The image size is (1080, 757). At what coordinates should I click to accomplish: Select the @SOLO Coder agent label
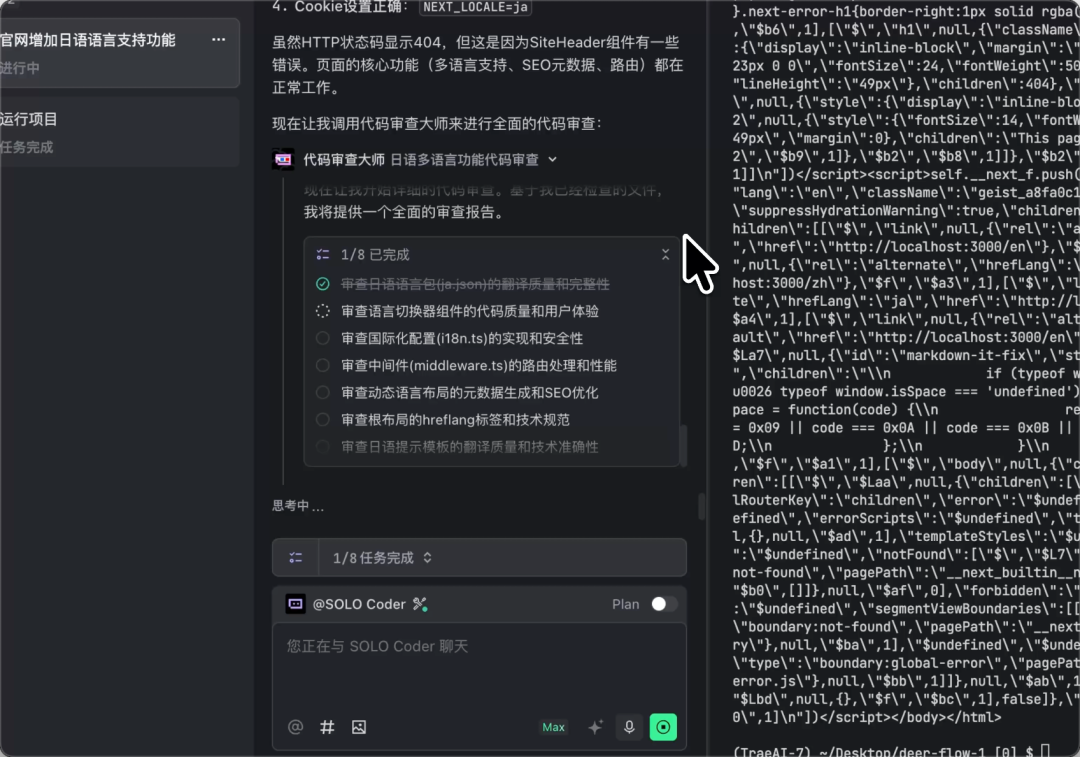click(x=359, y=604)
